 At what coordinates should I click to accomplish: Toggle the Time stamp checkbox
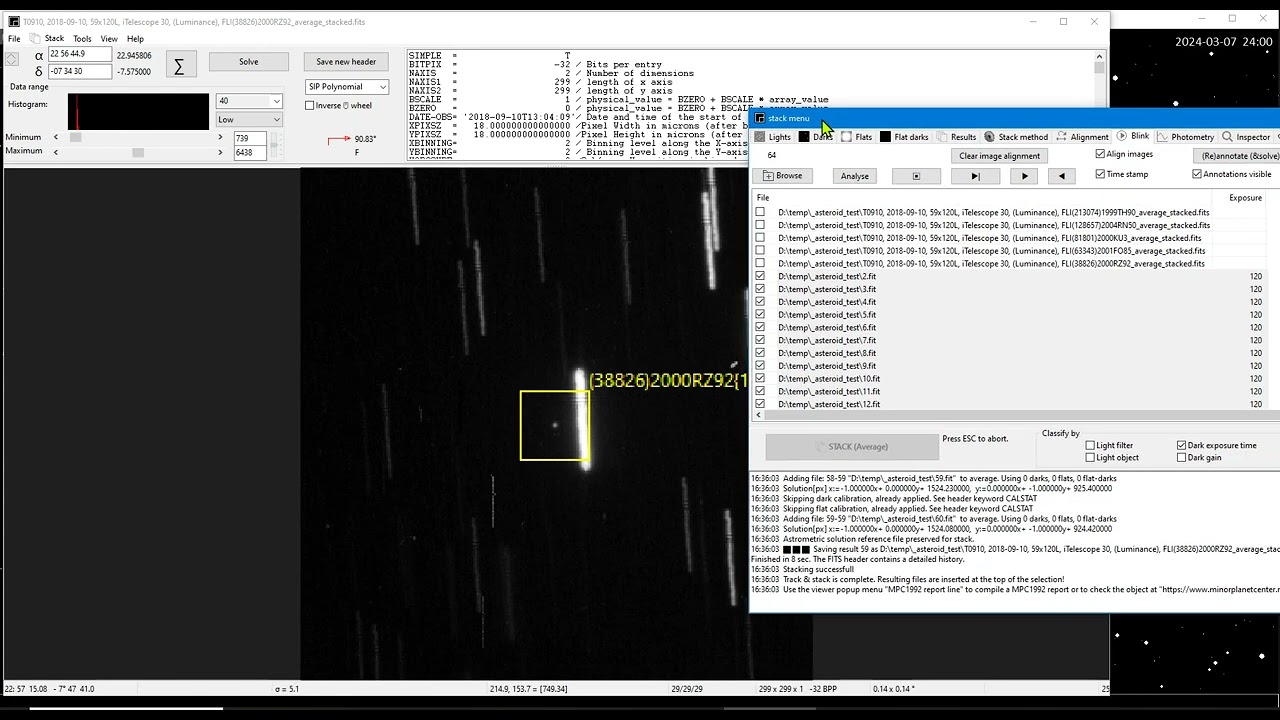pos(1100,174)
